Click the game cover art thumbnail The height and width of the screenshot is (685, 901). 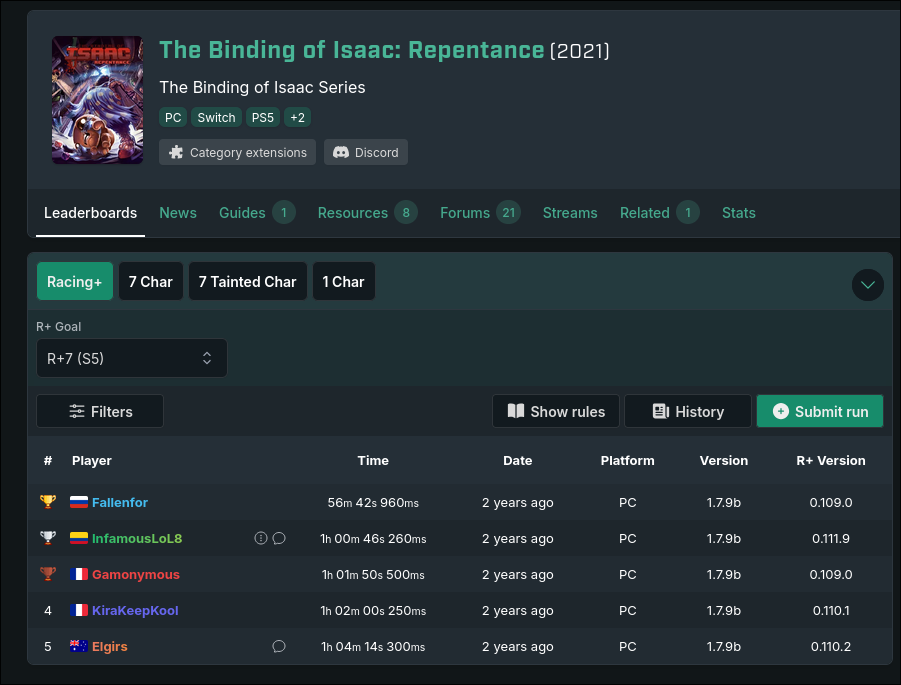(x=98, y=100)
